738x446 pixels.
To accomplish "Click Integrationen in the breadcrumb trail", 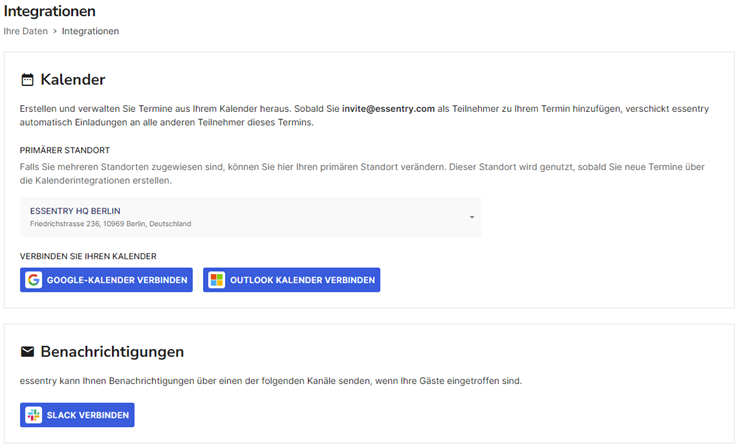I will pyautogui.click(x=90, y=31).
